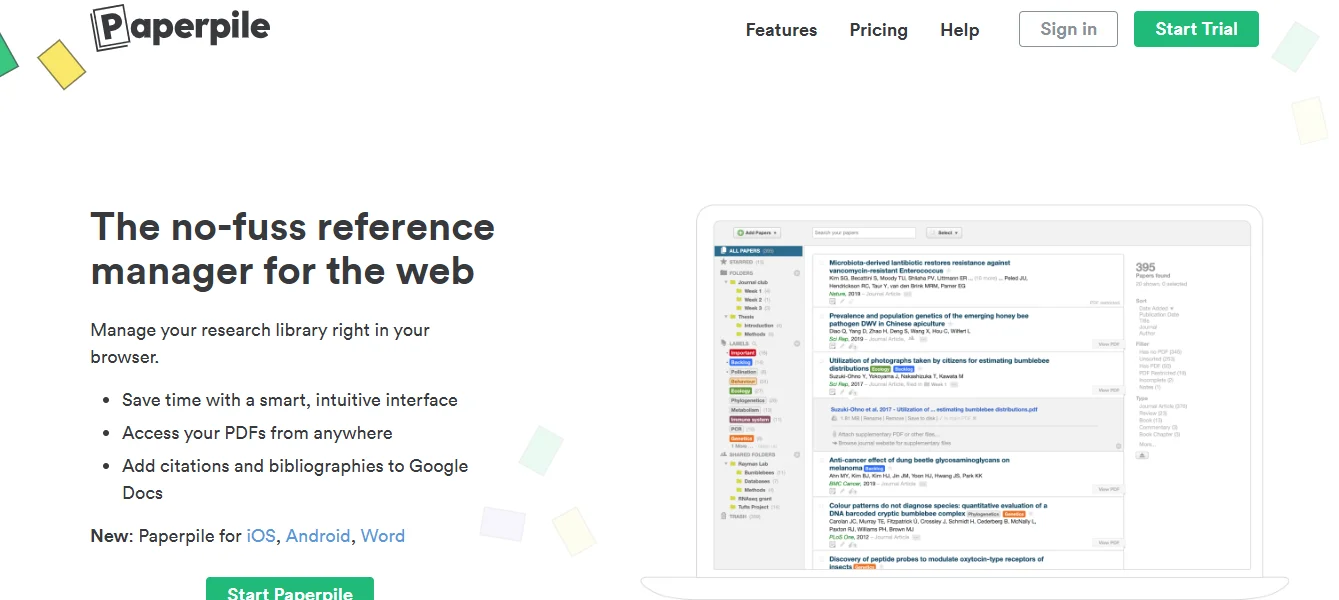Open the Suzuki-Ohno et al. 2017 PDF link

pyautogui.click(x=934, y=409)
